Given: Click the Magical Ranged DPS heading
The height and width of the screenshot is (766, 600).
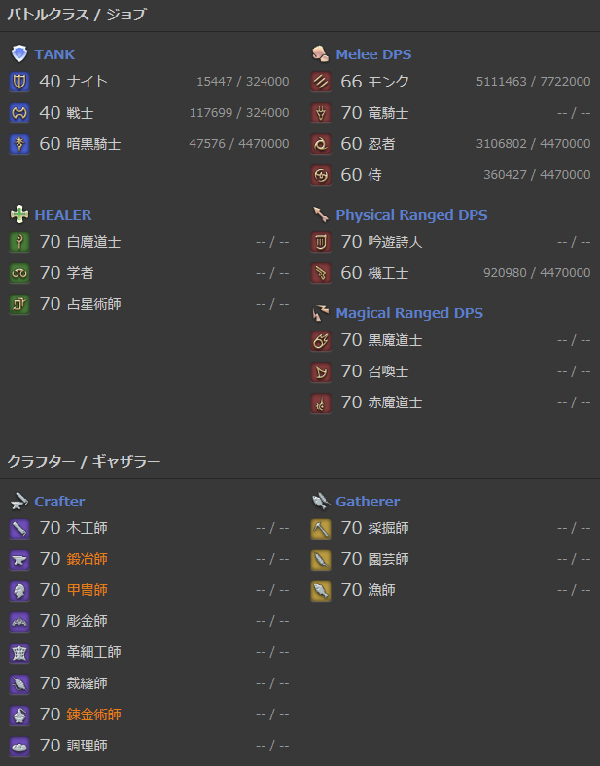Looking at the screenshot, I should [x=409, y=313].
